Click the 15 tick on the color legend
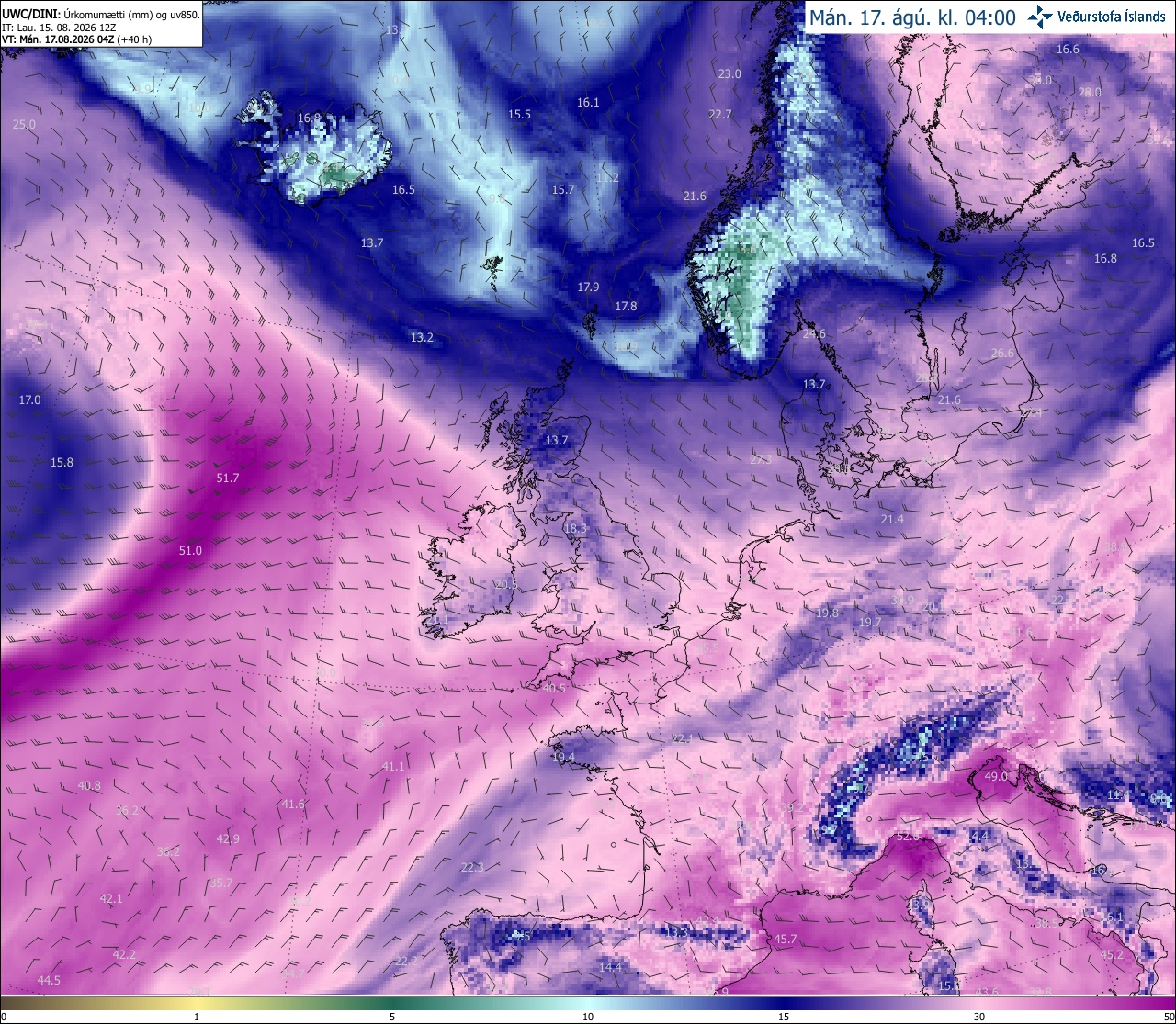This screenshot has width=1176, height=1024. click(784, 1016)
